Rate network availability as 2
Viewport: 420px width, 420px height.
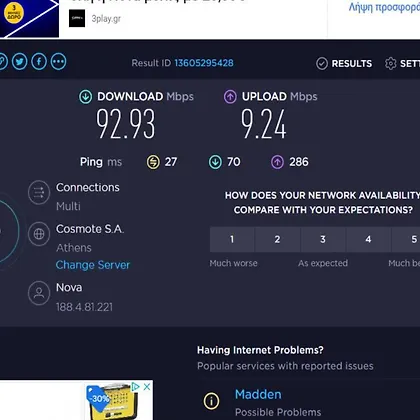pos(277,239)
